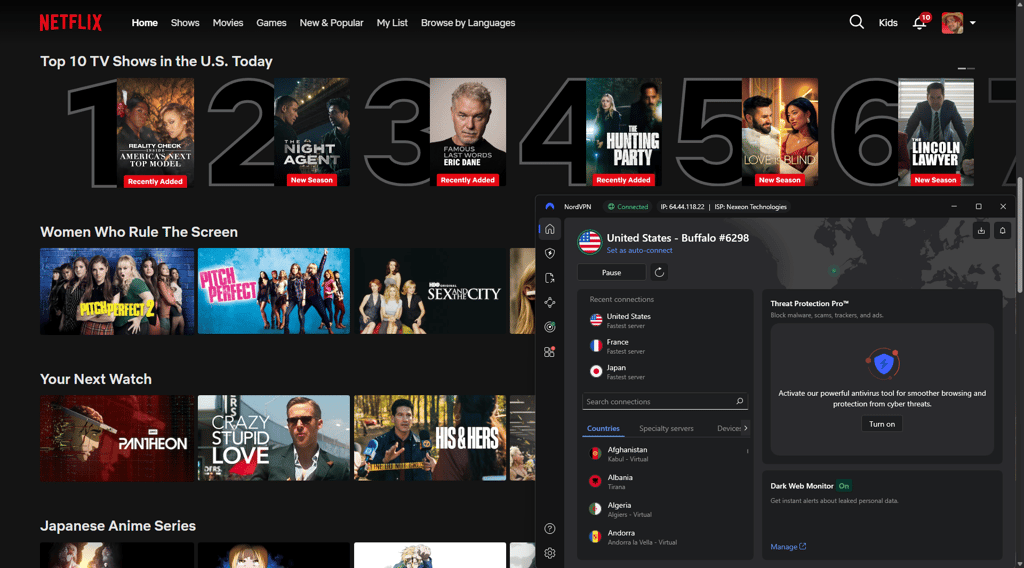This screenshot has width=1024, height=568.
Task: Open the NordVPN products grid sidebar icon
Action: pos(550,352)
